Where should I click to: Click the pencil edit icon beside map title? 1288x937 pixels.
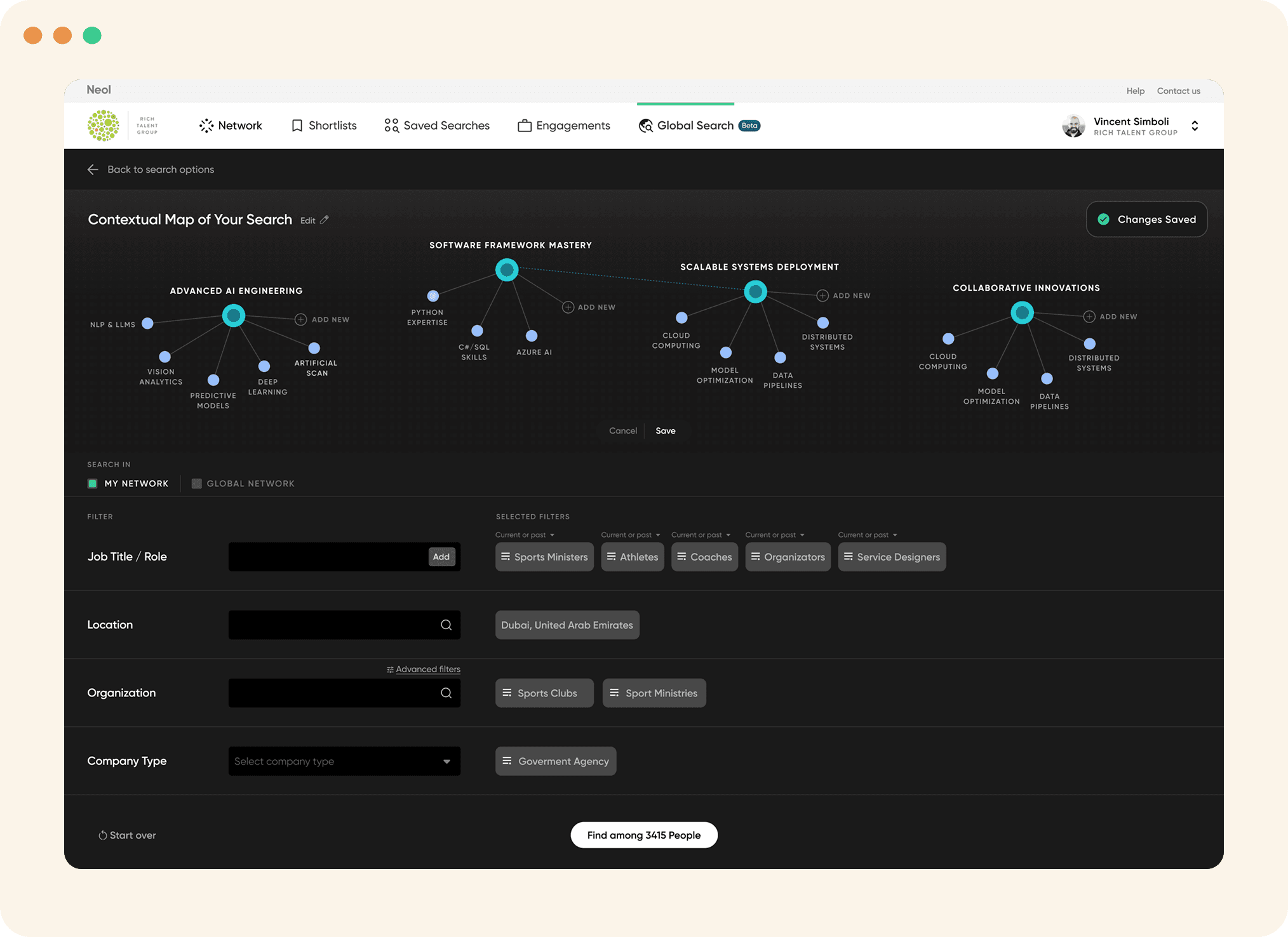(x=325, y=220)
